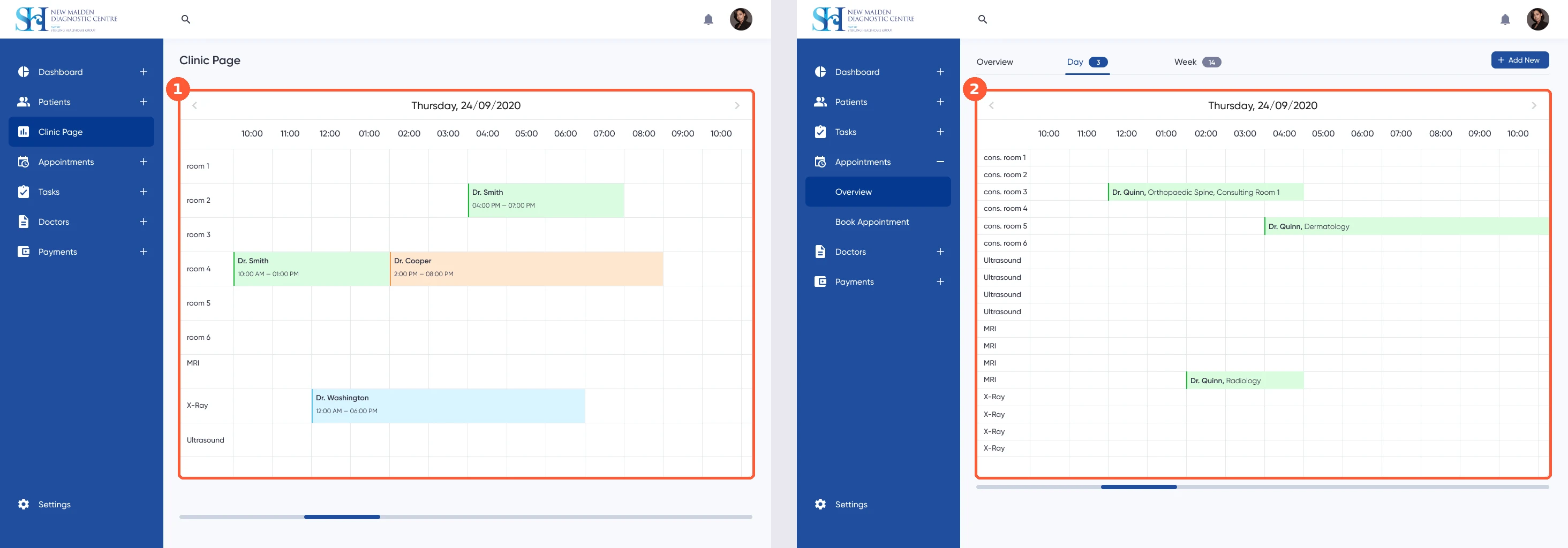
Task: Click Tasks clipboard icon in right sidebar
Action: pos(820,131)
